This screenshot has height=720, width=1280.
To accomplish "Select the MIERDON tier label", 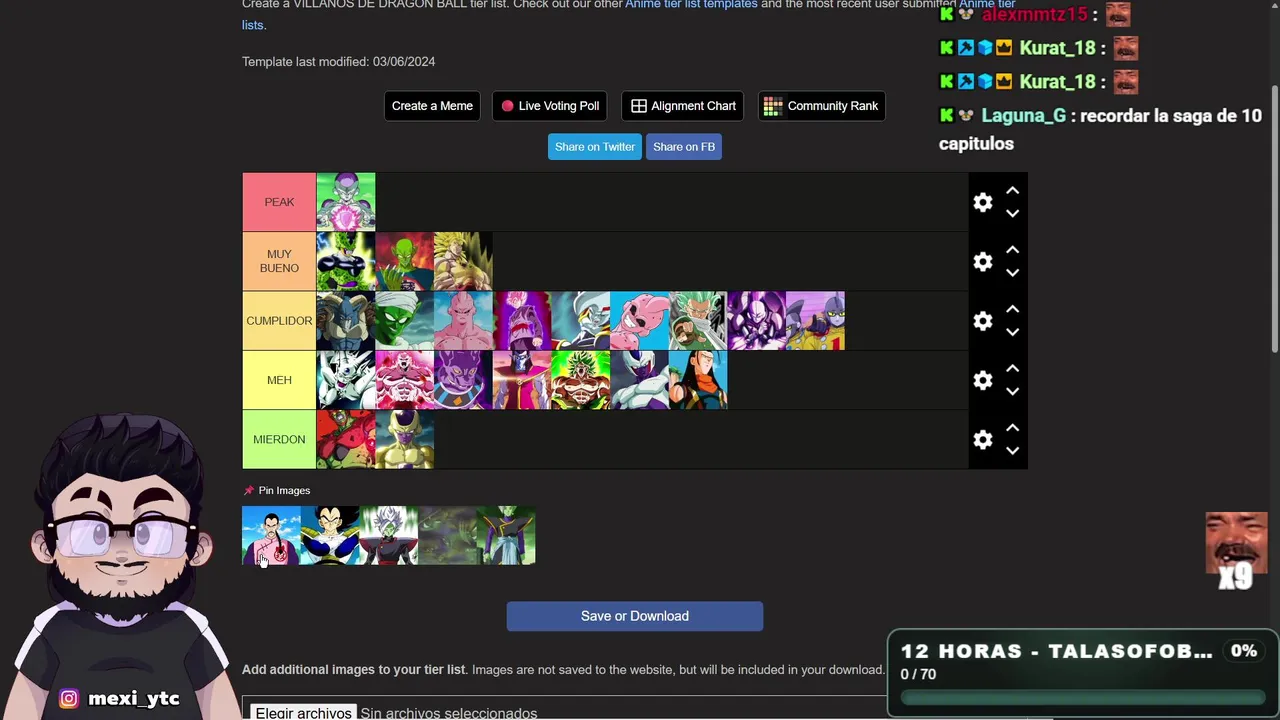I will click(x=279, y=440).
